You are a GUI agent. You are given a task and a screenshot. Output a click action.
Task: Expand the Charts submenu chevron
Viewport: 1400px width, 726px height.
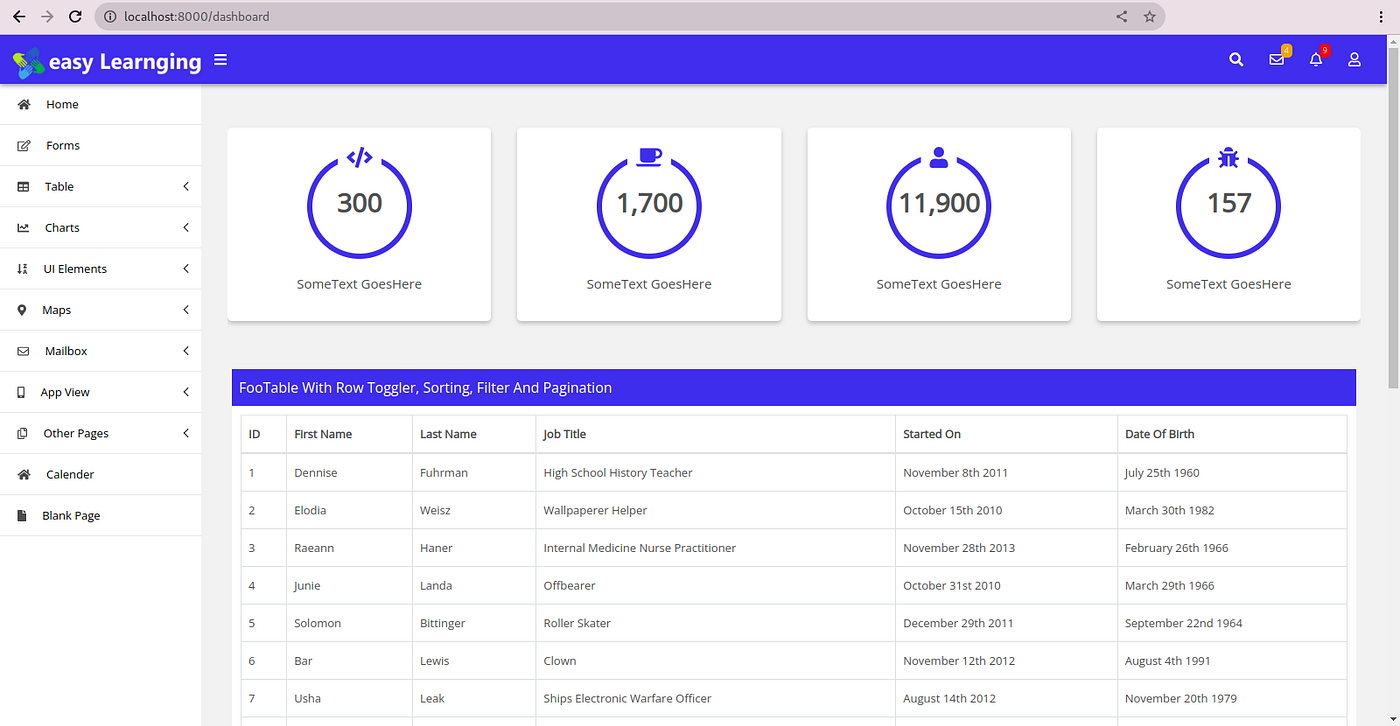pyautogui.click(x=186, y=228)
